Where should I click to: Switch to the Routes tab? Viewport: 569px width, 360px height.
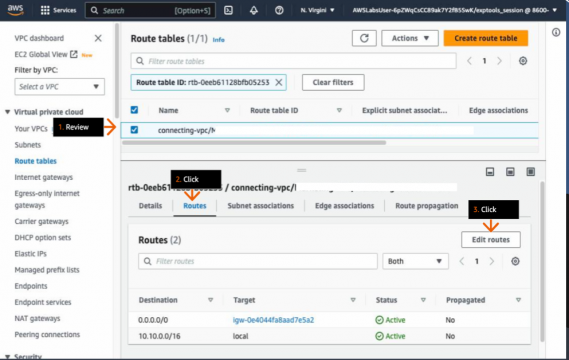[195, 206]
